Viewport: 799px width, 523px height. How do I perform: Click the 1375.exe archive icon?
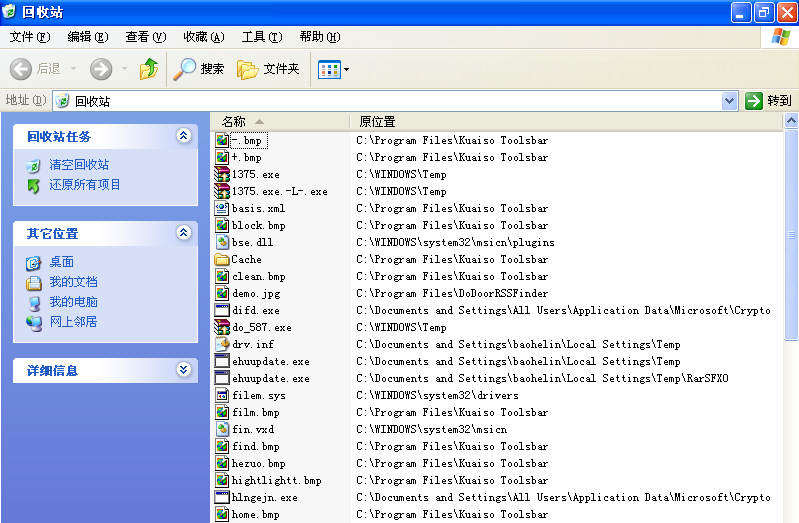pos(222,174)
